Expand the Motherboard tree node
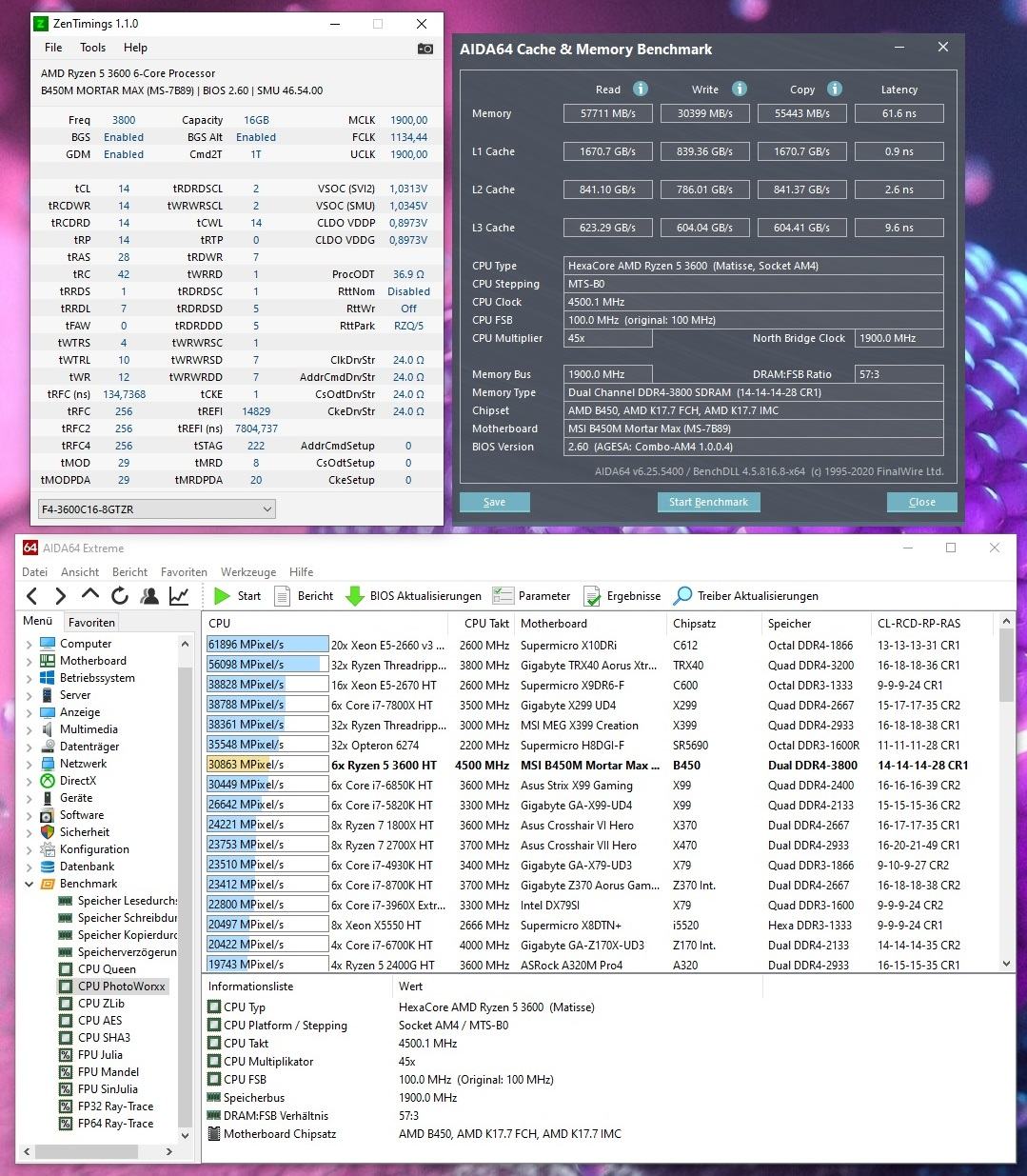Screen dimensions: 1027x1176 (x=29, y=662)
